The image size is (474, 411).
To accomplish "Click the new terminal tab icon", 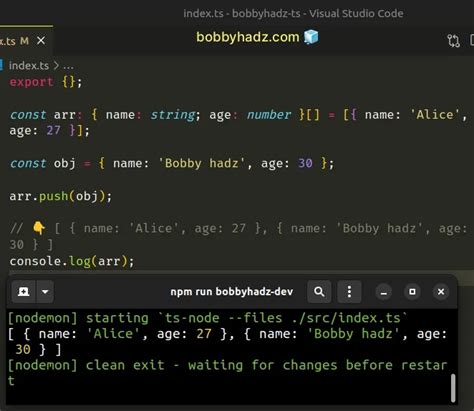I will (x=23, y=292).
